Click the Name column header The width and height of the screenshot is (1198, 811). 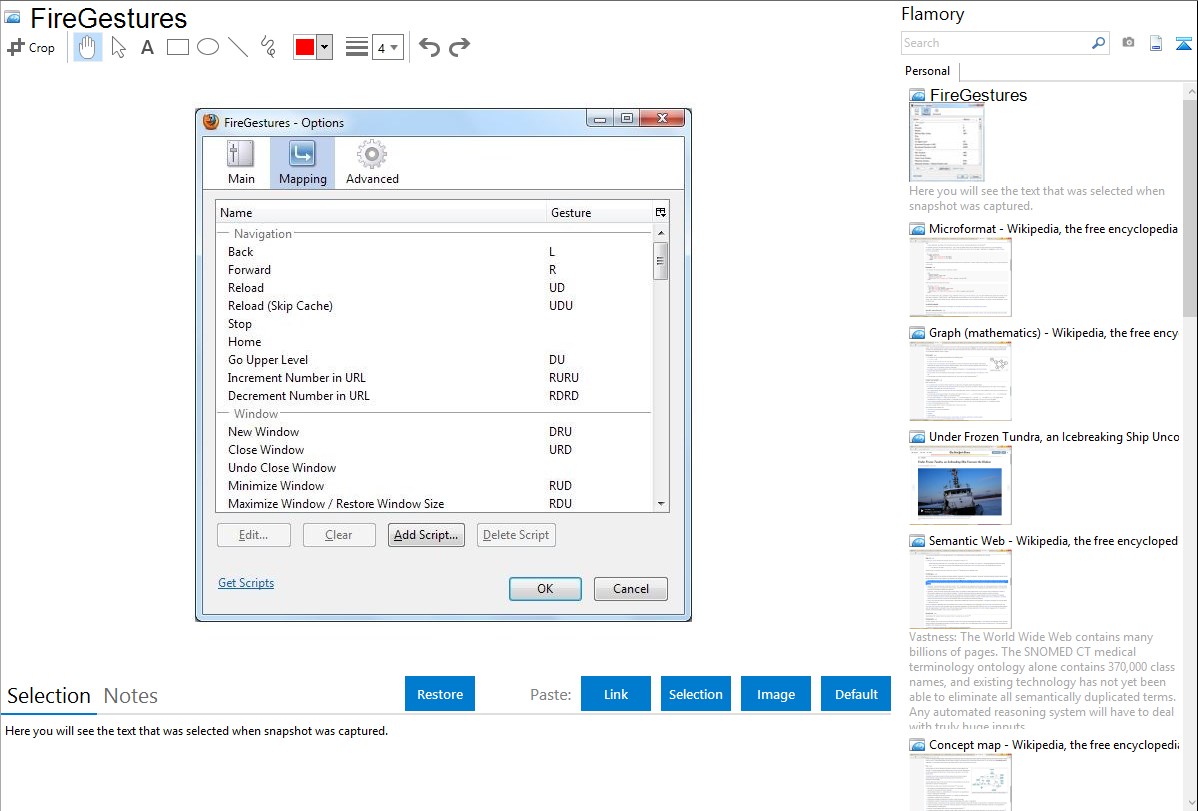click(380, 212)
